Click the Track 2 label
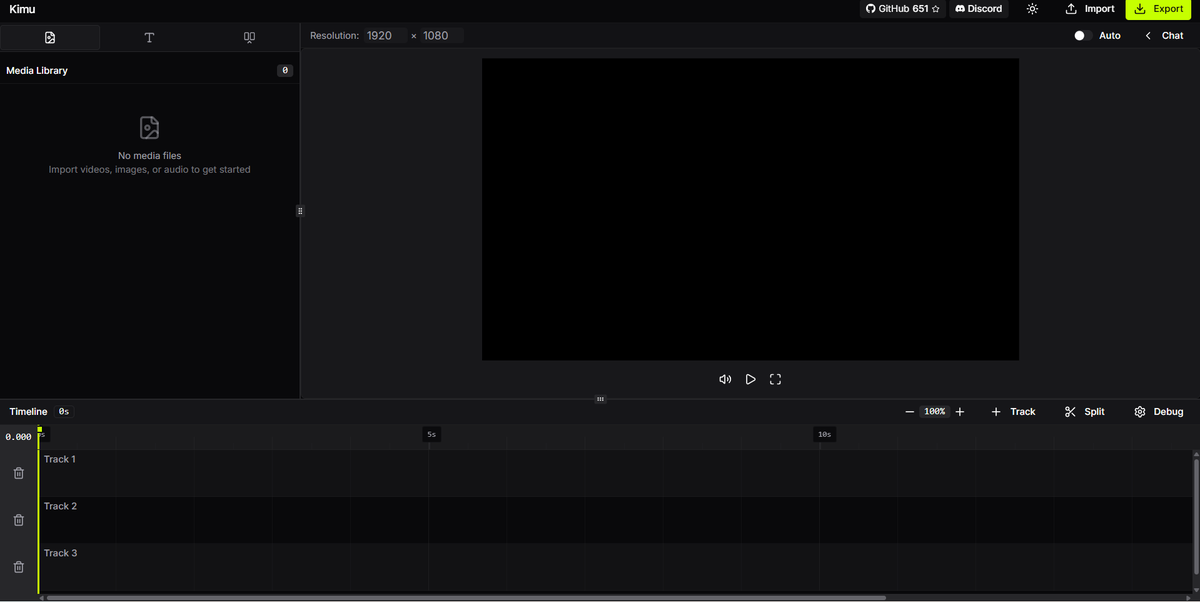1200x602 pixels. [x=60, y=506]
